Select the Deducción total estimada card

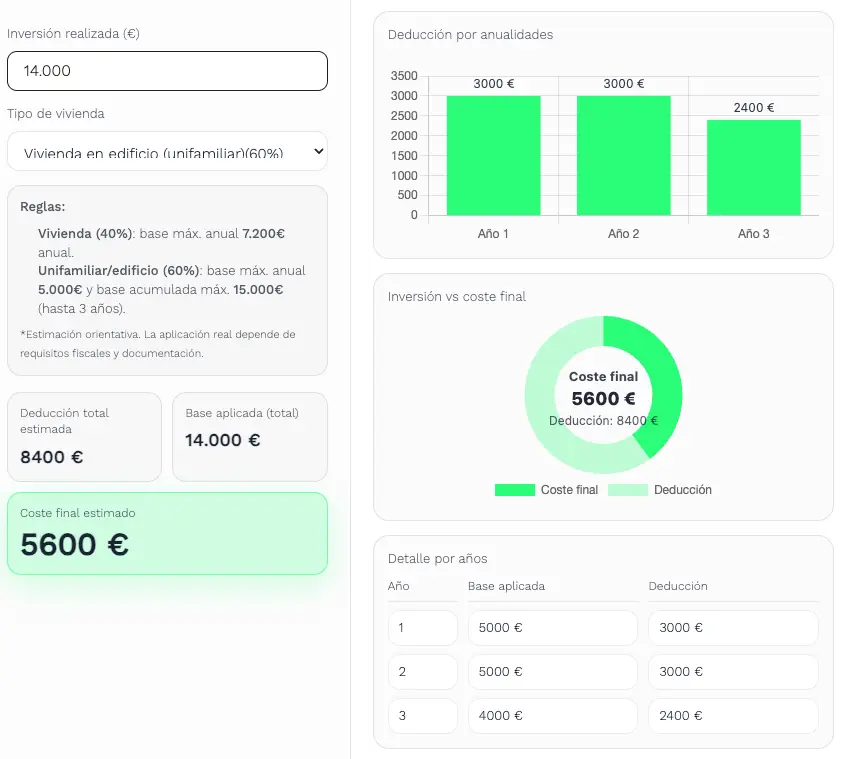pos(84,437)
